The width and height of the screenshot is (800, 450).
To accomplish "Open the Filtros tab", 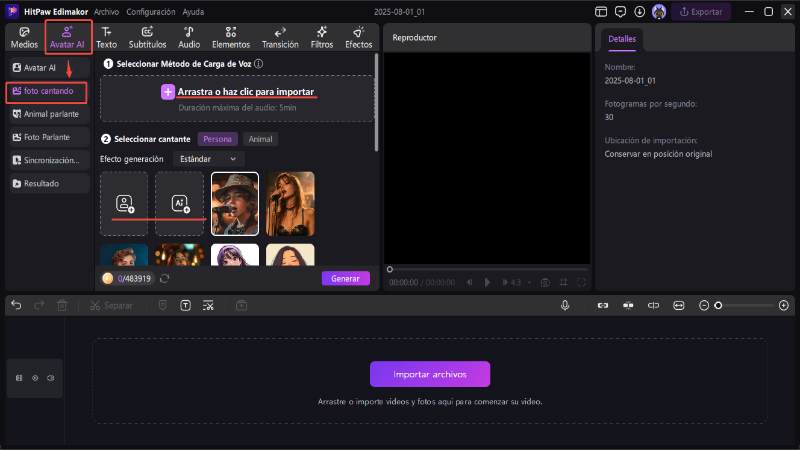I will coord(321,38).
